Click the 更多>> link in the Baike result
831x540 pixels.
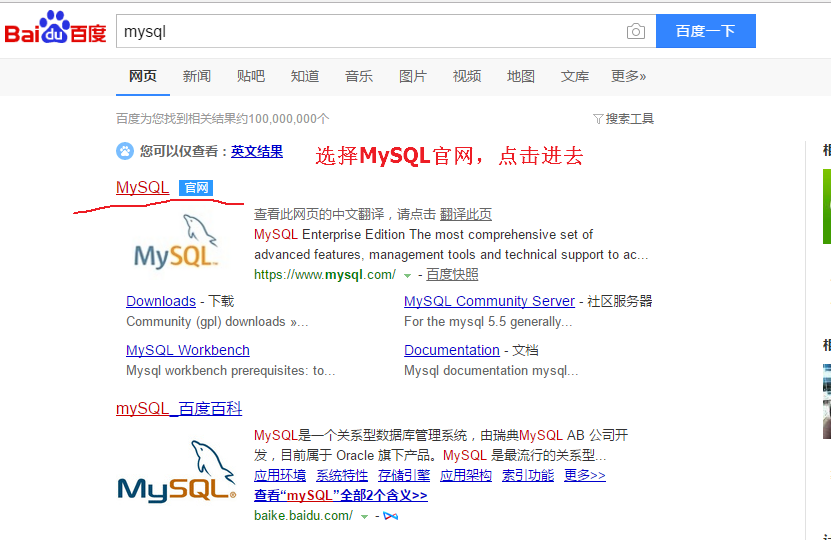tap(585, 475)
